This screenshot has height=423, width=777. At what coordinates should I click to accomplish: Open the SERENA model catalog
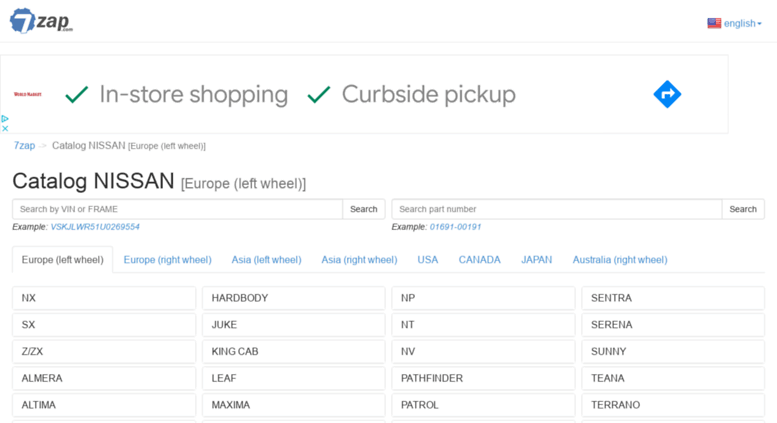(673, 325)
